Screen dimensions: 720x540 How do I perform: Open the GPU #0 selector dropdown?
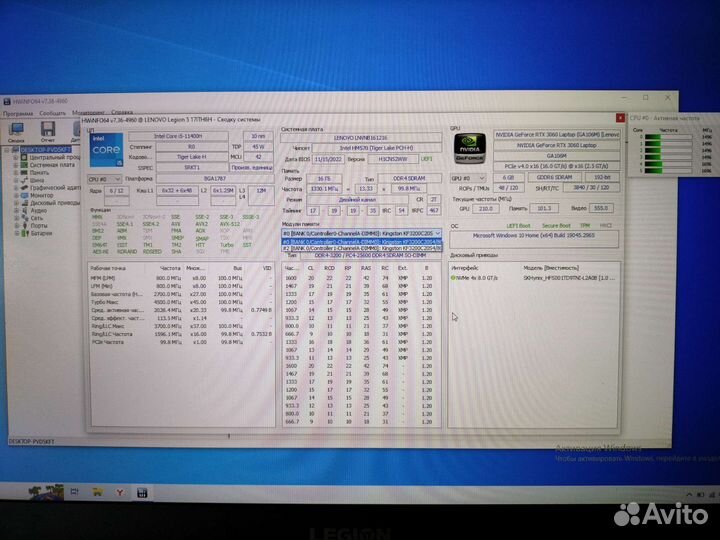pyautogui.click(x=468, y=178)
